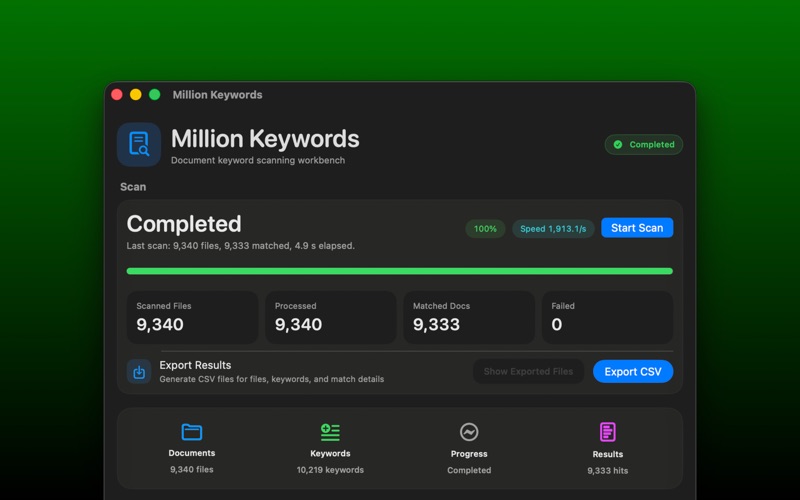Screen dimensions: 800x500
Task: Click the green checkmark in Completed badge
Action: coord(618,144)
